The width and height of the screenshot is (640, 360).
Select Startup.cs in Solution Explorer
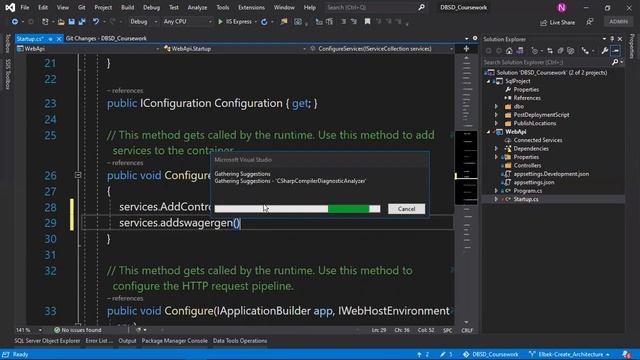pos(526,199)
